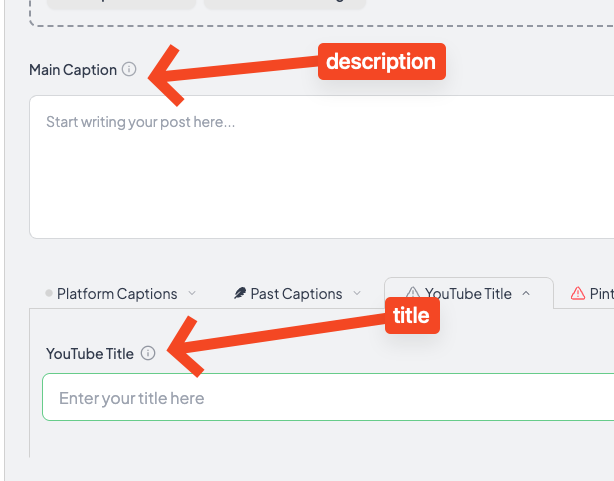Click the gray status dot before Platform Captions
The height and width of the screenshot is (481, 614).
point(49,293)
